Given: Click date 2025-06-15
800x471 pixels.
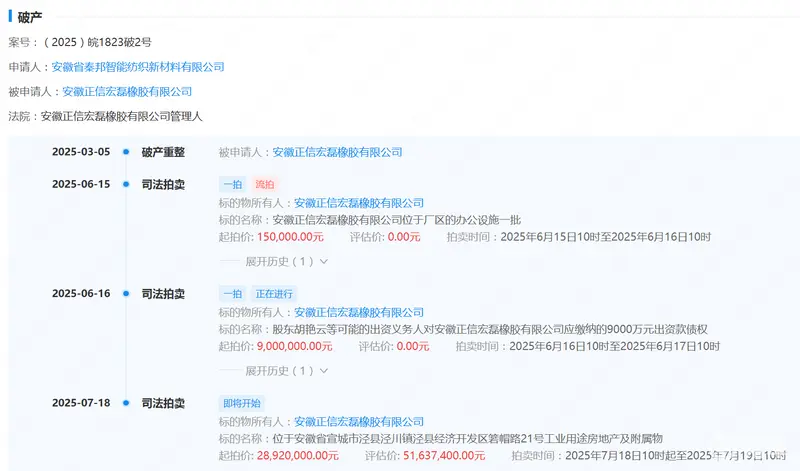Looking at the screenshot, I should [x=81, y=184].
